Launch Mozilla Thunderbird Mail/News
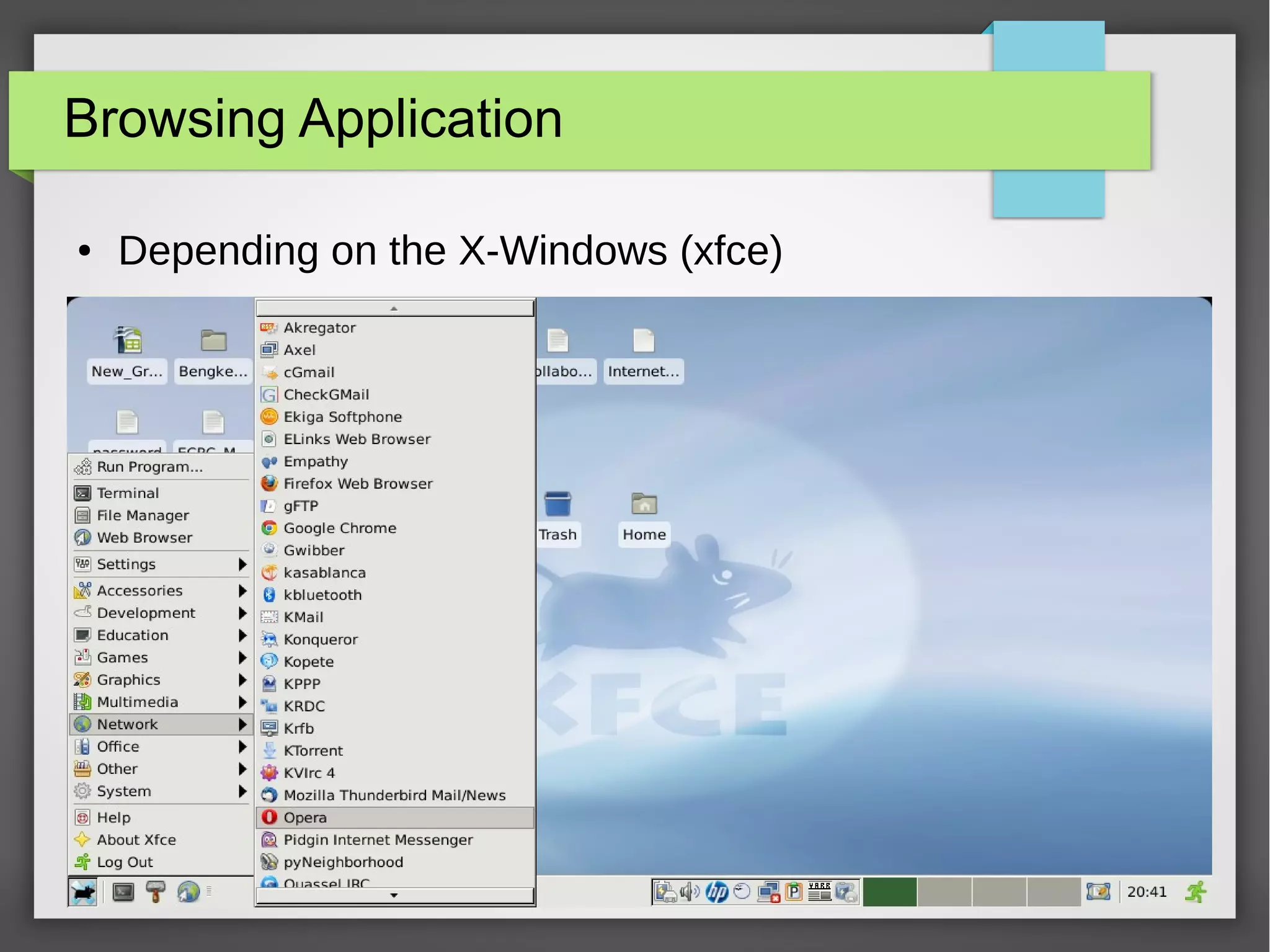This screenshot has height=952, width=1270. pos(395,796)
